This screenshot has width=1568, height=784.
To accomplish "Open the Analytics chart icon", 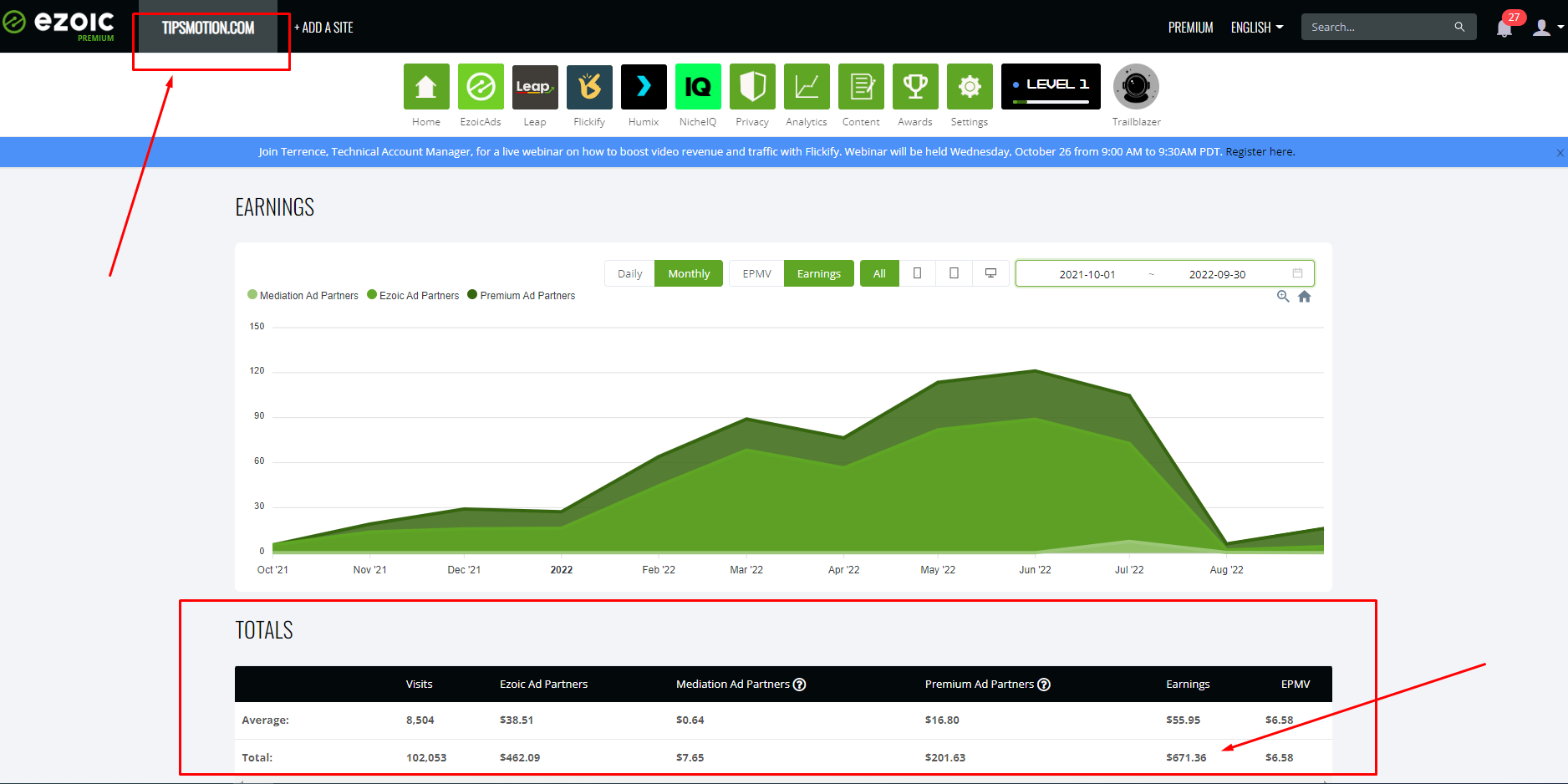I will [807, 87].
